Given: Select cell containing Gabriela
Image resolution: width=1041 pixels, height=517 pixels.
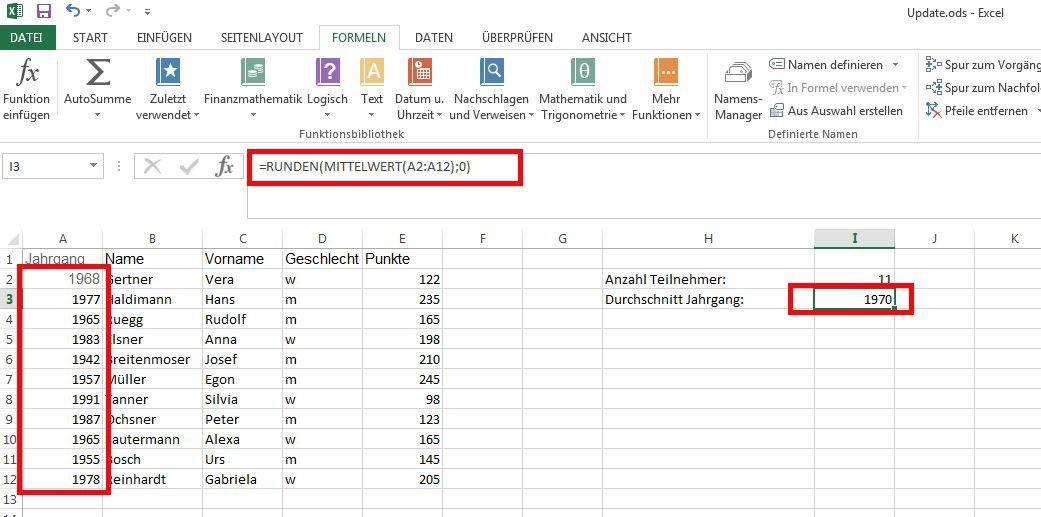Looking at the screenshot, I should 242,479.
